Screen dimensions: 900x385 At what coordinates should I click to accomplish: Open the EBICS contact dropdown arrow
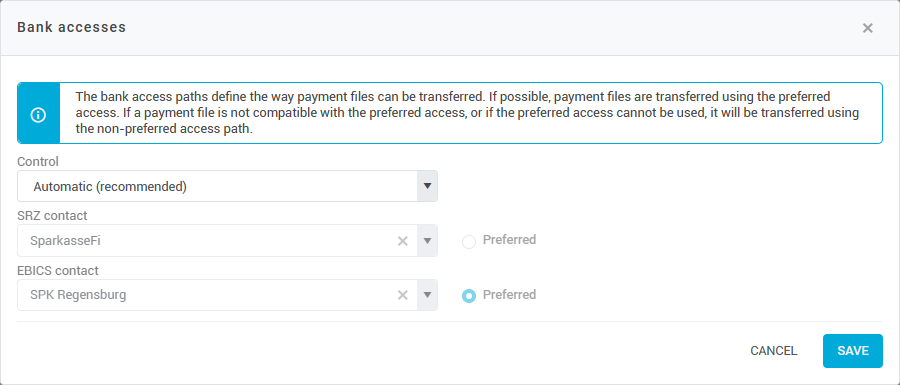(x=427, y=295)
